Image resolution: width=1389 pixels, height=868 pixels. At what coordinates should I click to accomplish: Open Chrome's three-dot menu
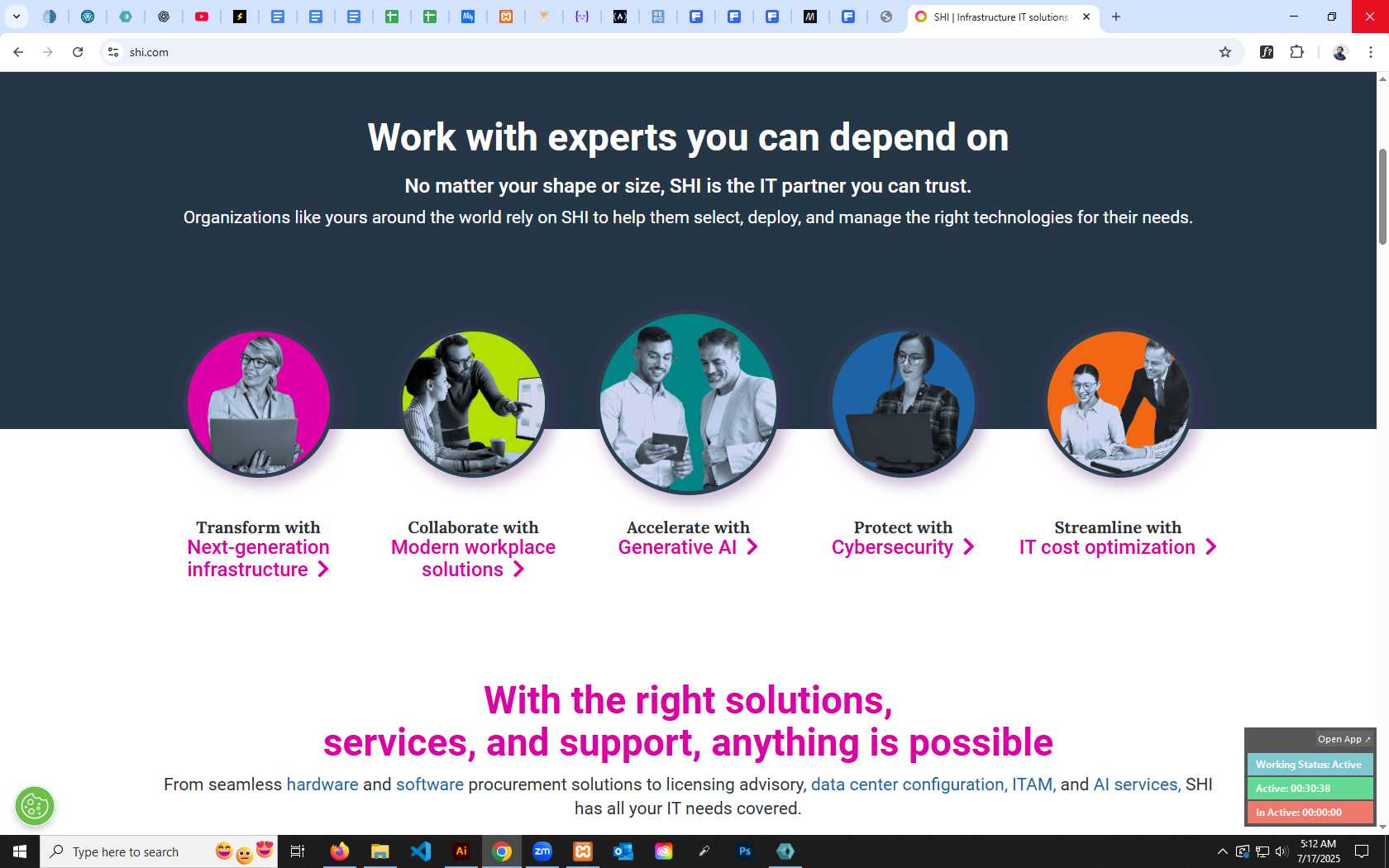[1371, 52]
